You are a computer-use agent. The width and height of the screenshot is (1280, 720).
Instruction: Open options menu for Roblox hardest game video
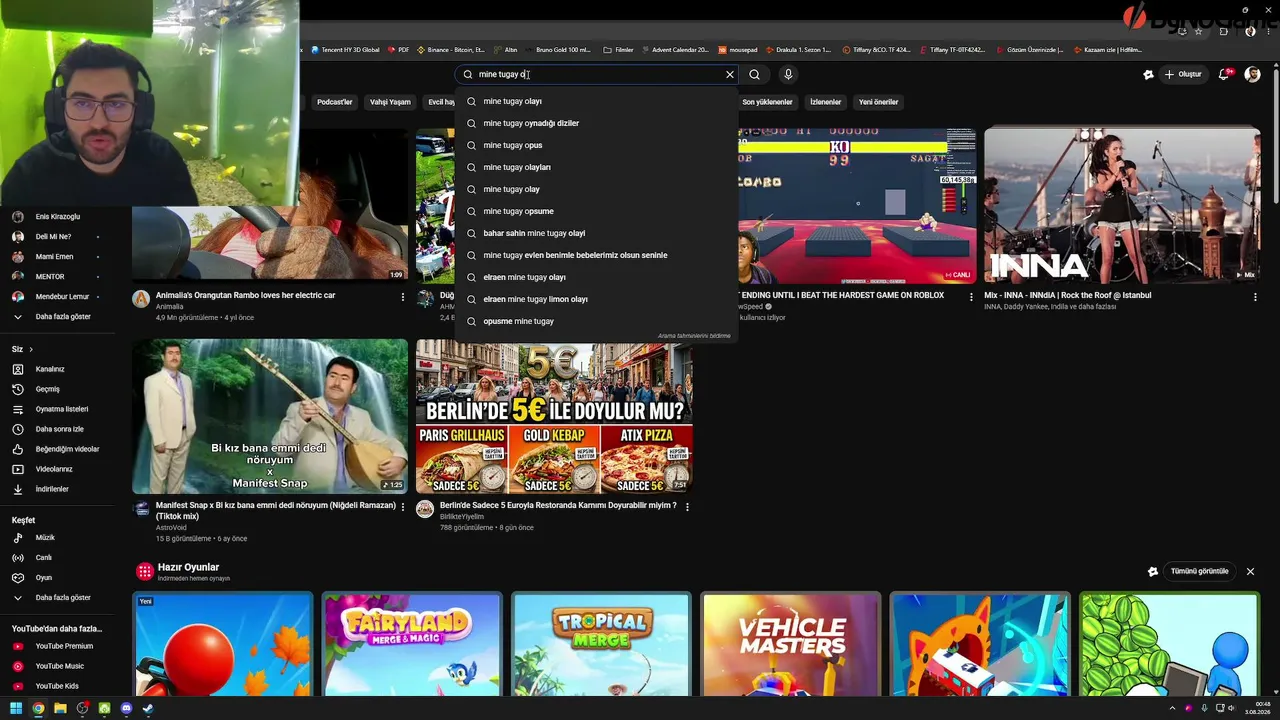click(971, 297)
